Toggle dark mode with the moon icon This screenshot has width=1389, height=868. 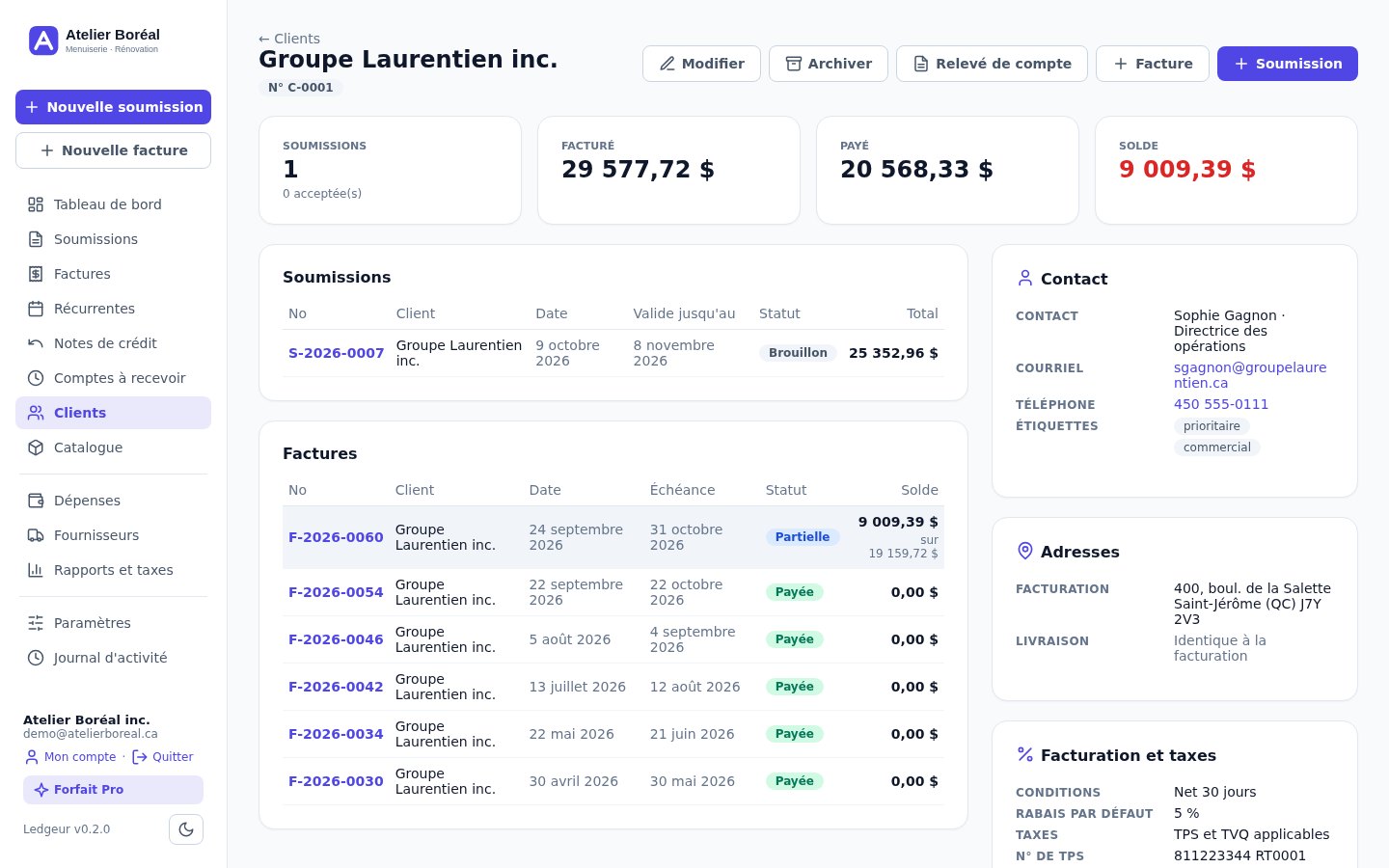tap(186, 829)
